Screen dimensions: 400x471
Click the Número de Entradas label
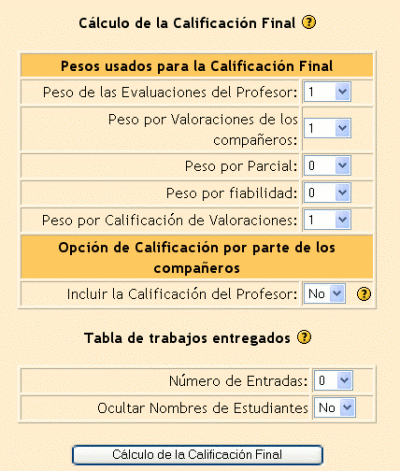238,381
